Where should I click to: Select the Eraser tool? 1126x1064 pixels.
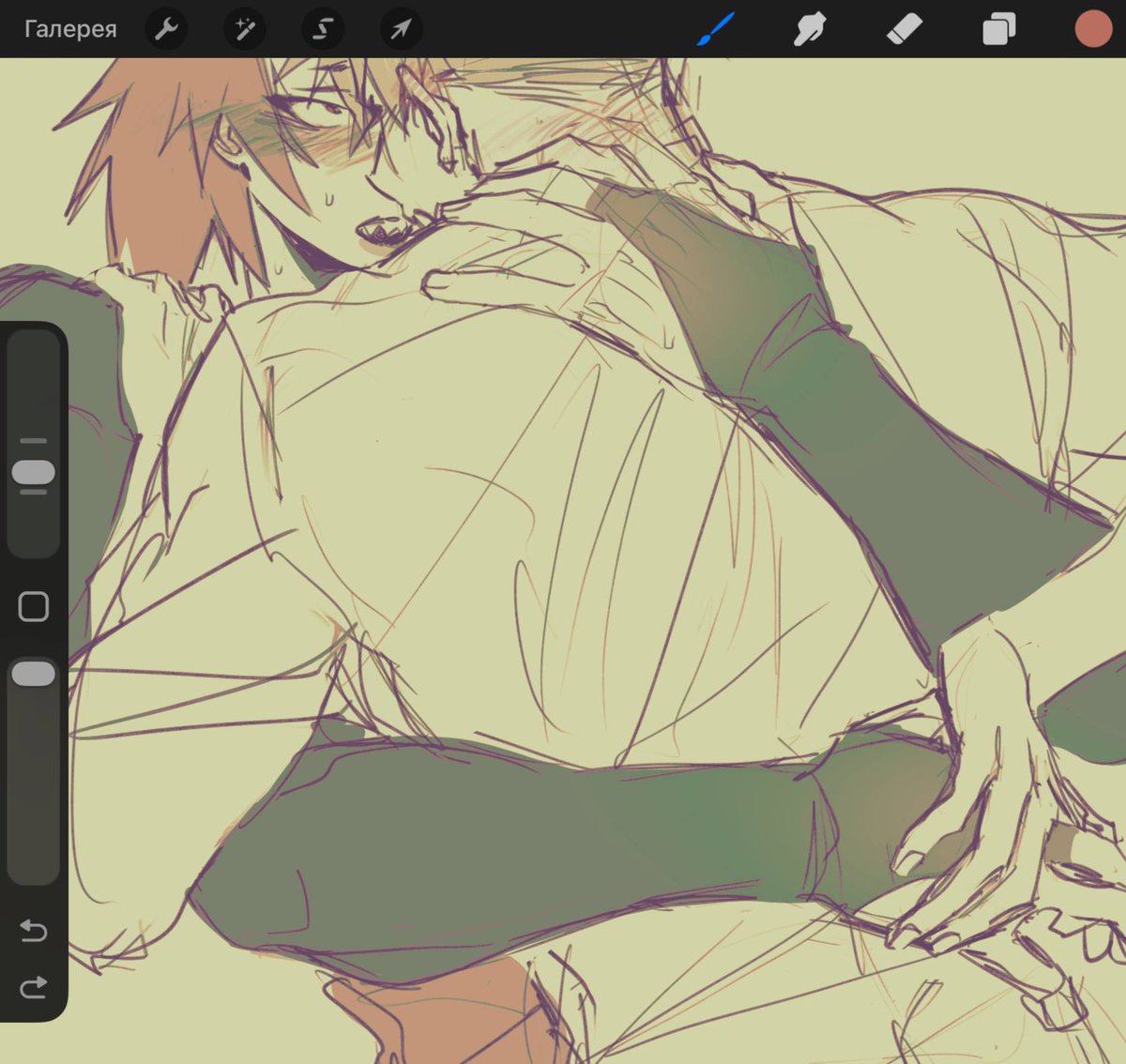905,29
